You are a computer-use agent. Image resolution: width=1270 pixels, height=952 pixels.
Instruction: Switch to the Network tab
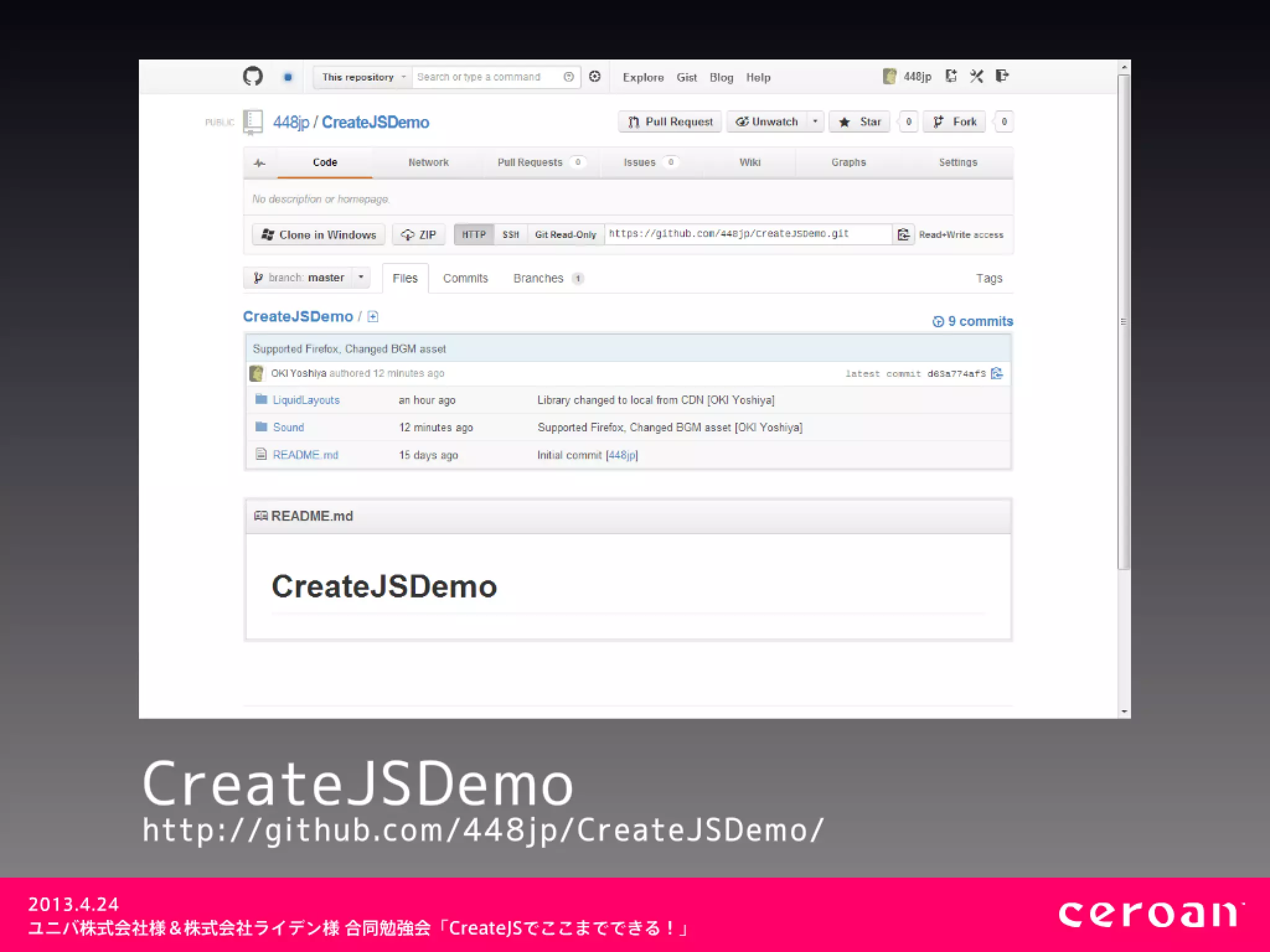coord(429,162)
